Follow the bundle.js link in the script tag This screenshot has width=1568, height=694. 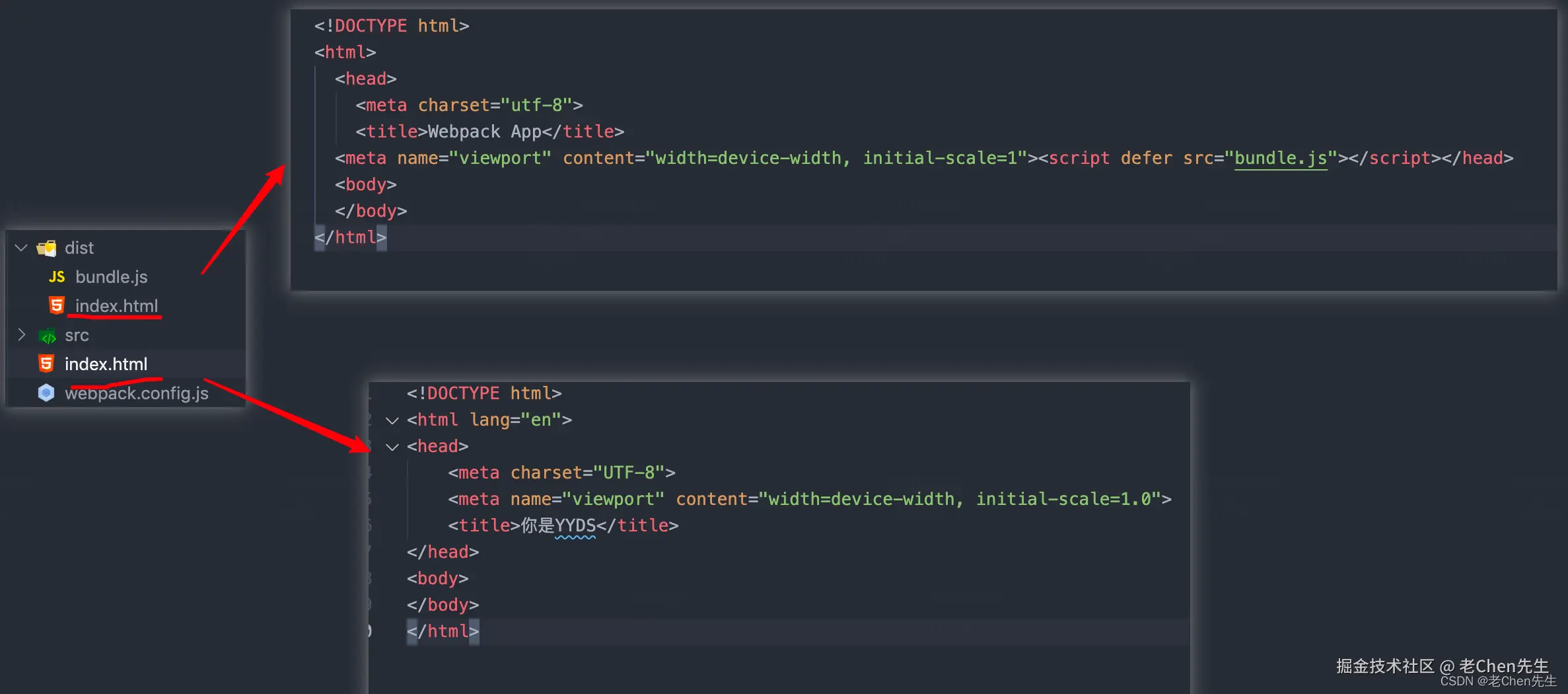(x=1281, y=158)
